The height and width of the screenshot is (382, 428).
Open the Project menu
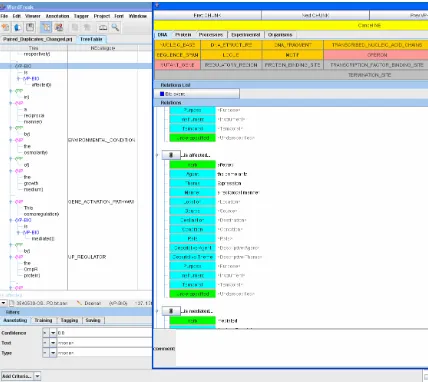tap(102, 16)
